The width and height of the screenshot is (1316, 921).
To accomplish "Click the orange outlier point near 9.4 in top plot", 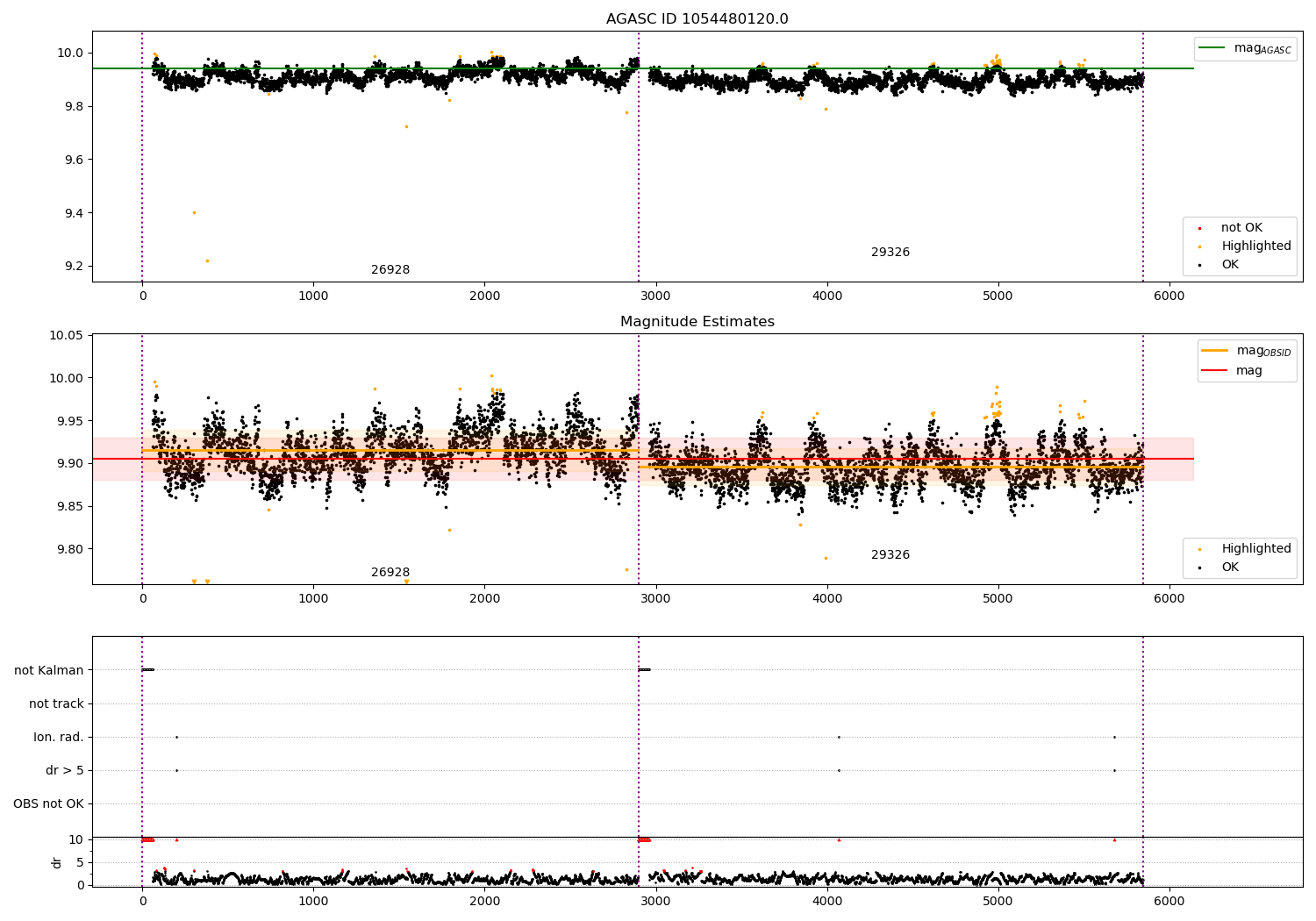I will [x=194, y=212].
